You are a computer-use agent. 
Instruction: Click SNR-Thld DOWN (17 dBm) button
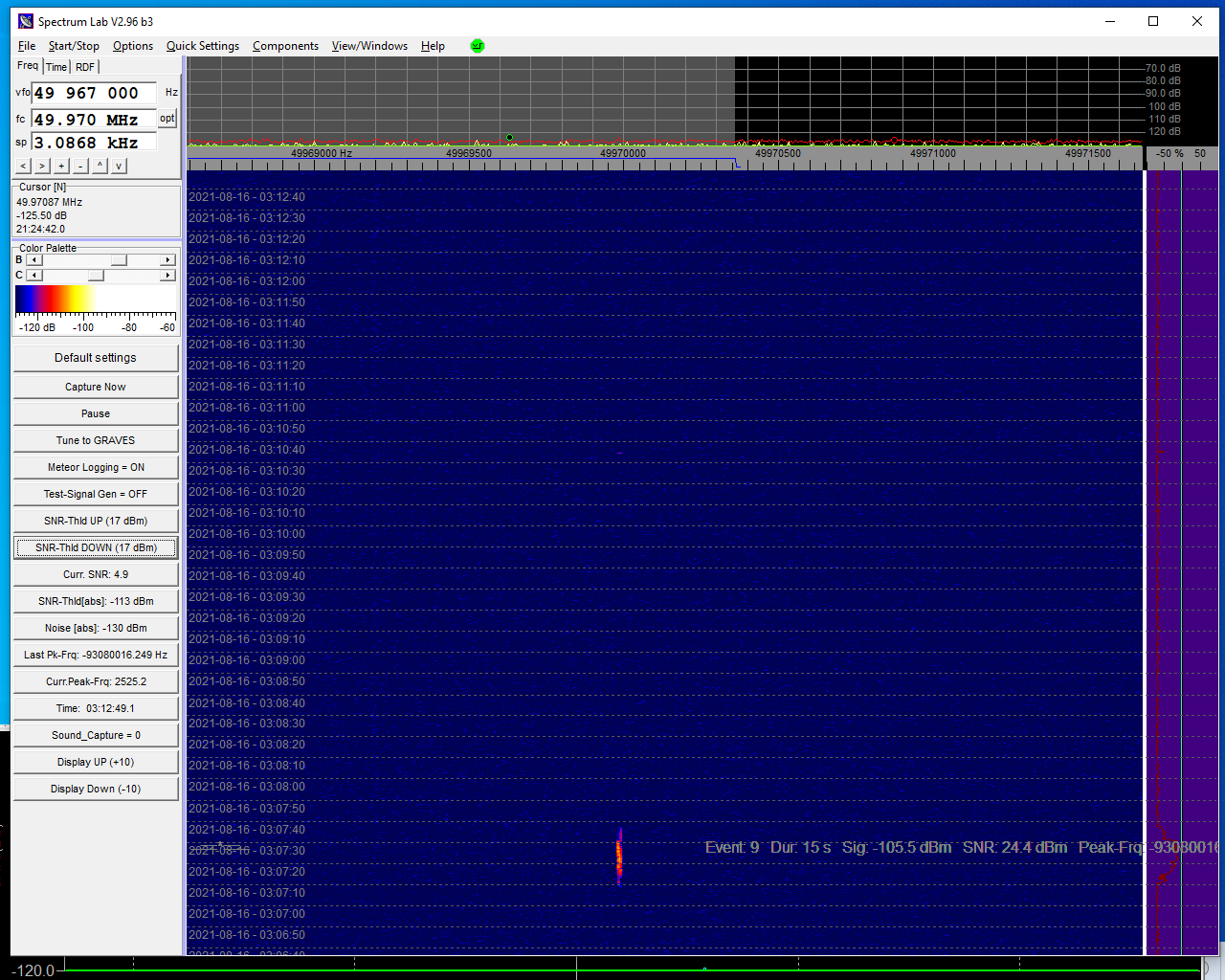pyautogui.click(x=96, y=547)
